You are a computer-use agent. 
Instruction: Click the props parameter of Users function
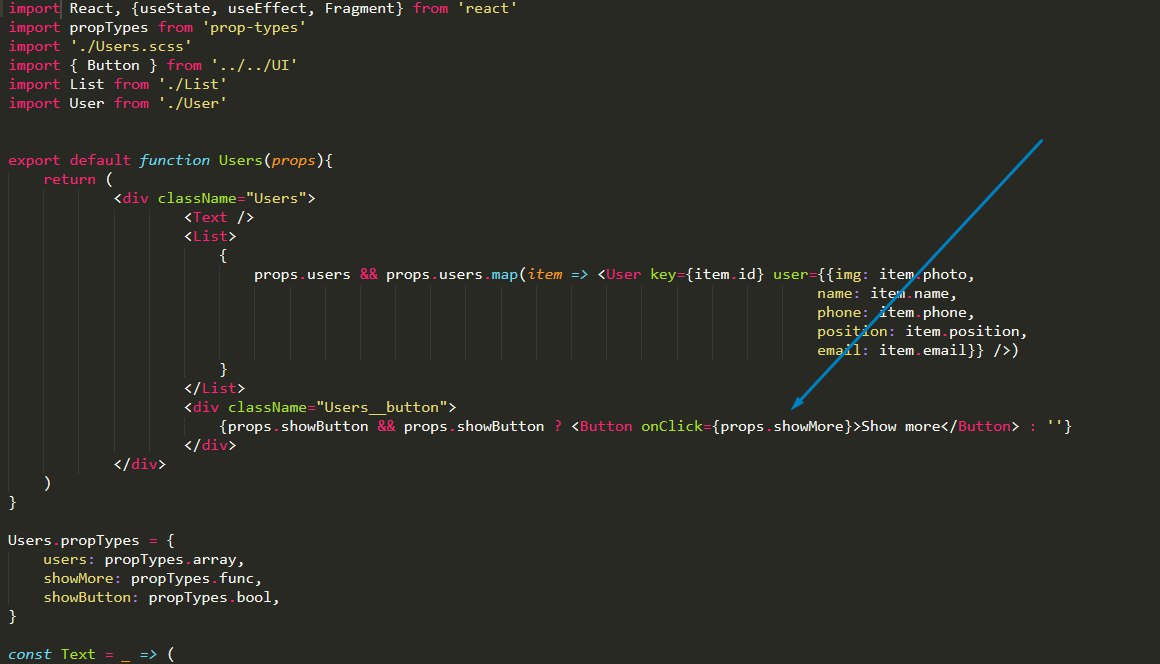[x=293, y=160]
